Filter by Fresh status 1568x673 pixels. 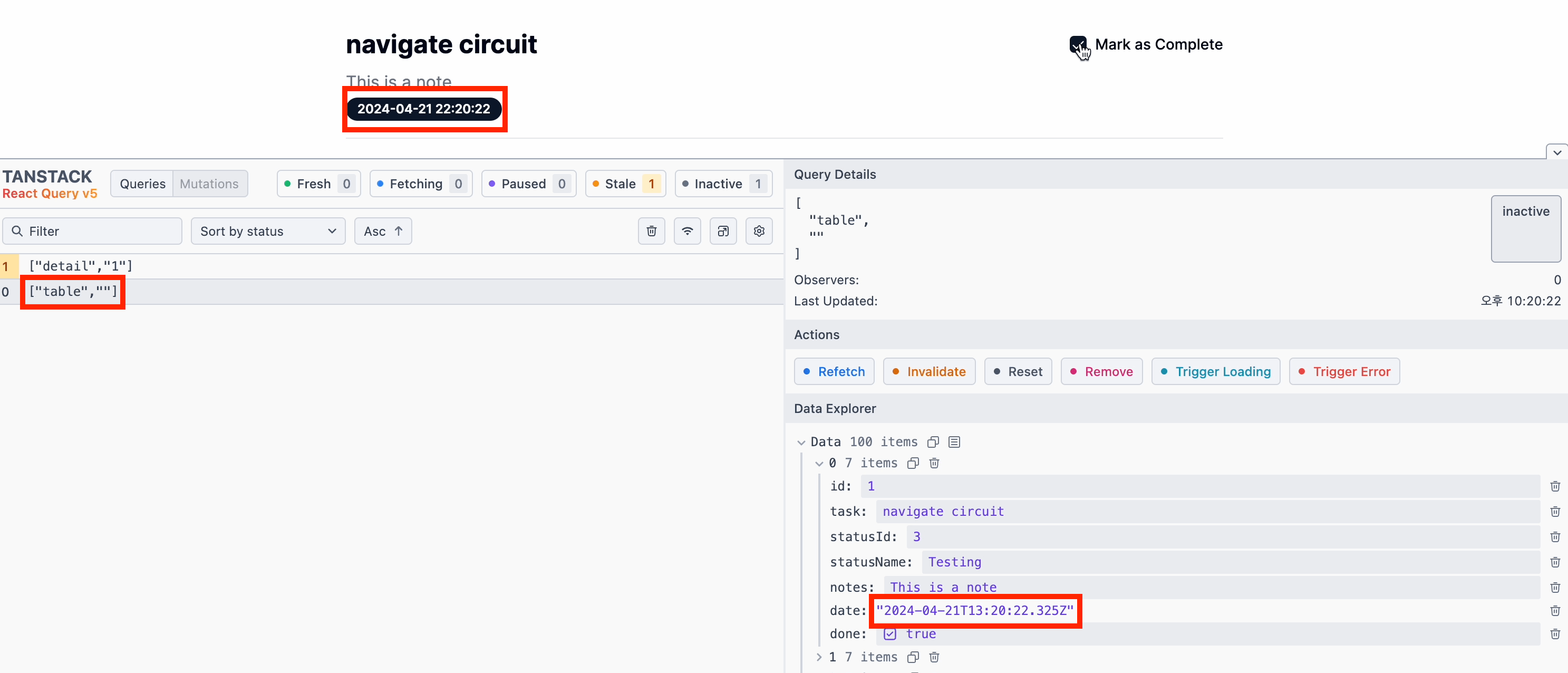coord(319,184)
